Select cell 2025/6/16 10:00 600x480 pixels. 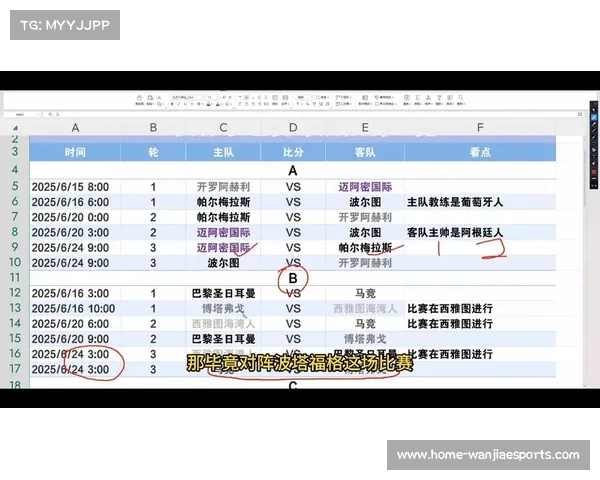(75, 309)
